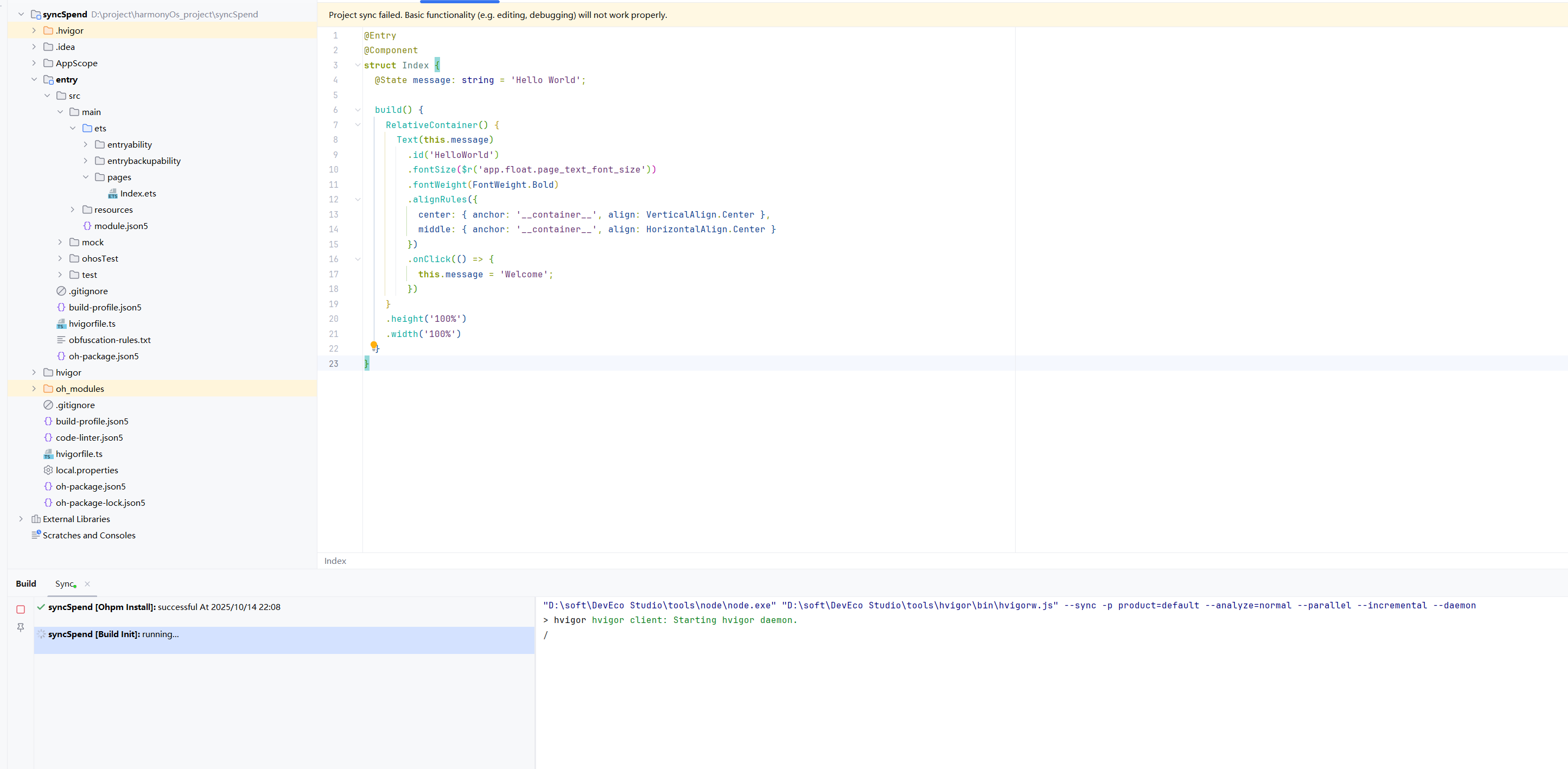
Task: Switch to the Sync tab
Action: click(x=64, y=584)
